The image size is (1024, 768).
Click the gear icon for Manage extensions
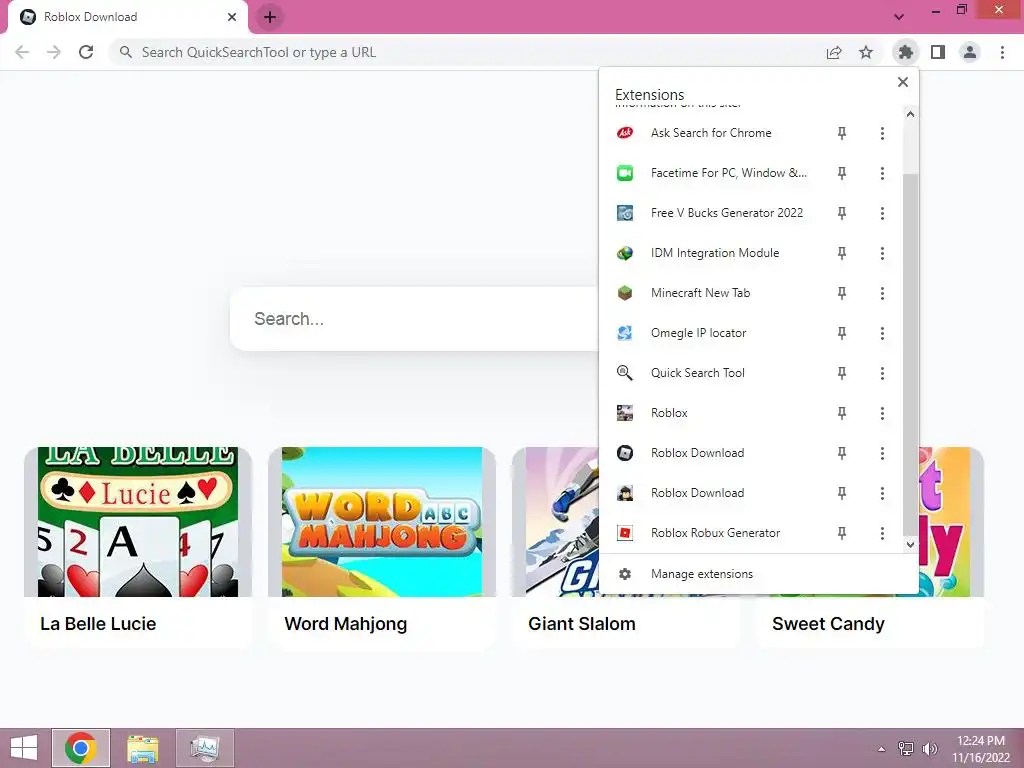tap(625, 574)
